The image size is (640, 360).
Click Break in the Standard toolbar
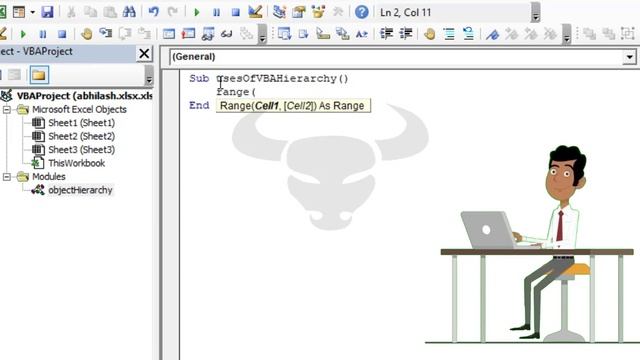tap(216, 12)
